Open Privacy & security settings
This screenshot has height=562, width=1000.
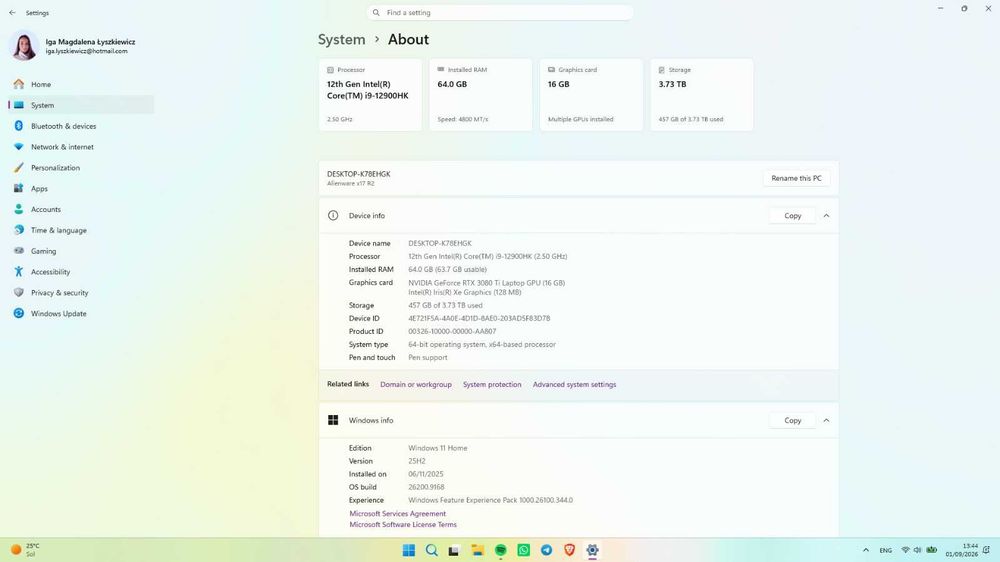81,293
